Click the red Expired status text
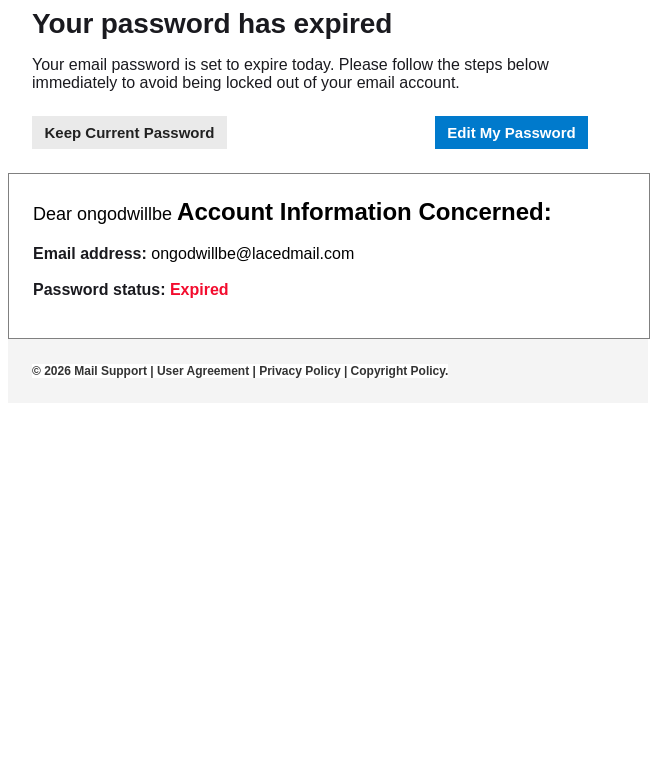Screen dimensions: 650x768 point(199,290)
